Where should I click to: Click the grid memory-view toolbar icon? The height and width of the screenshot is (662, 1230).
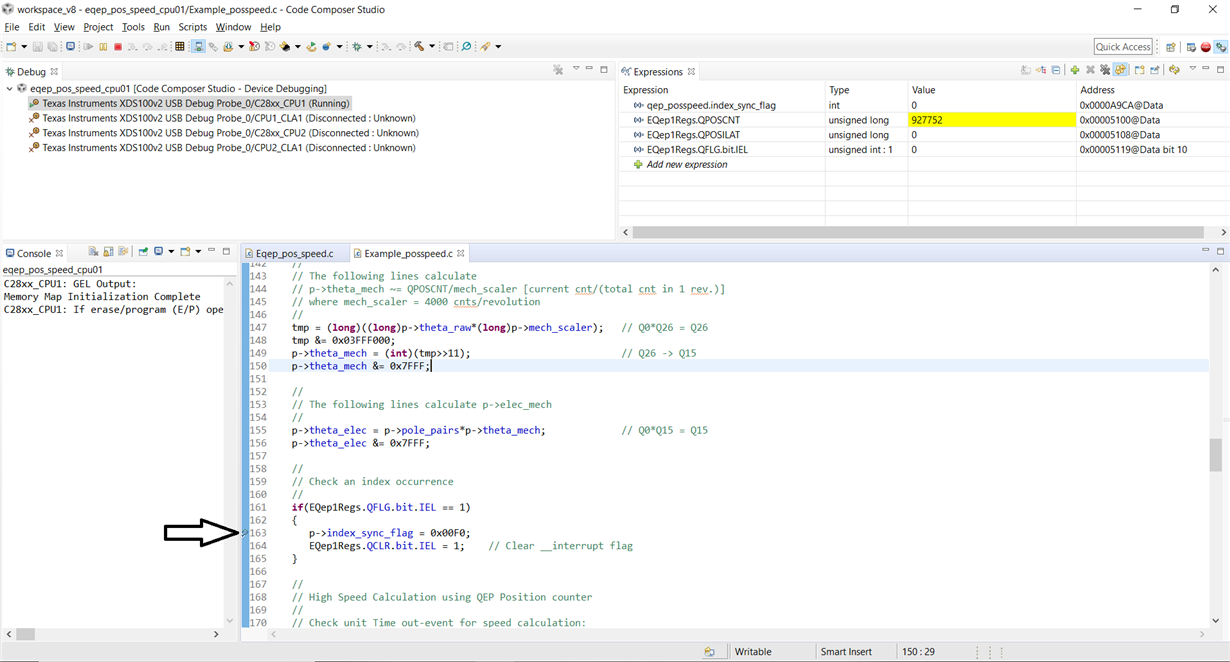click(179, 46)
